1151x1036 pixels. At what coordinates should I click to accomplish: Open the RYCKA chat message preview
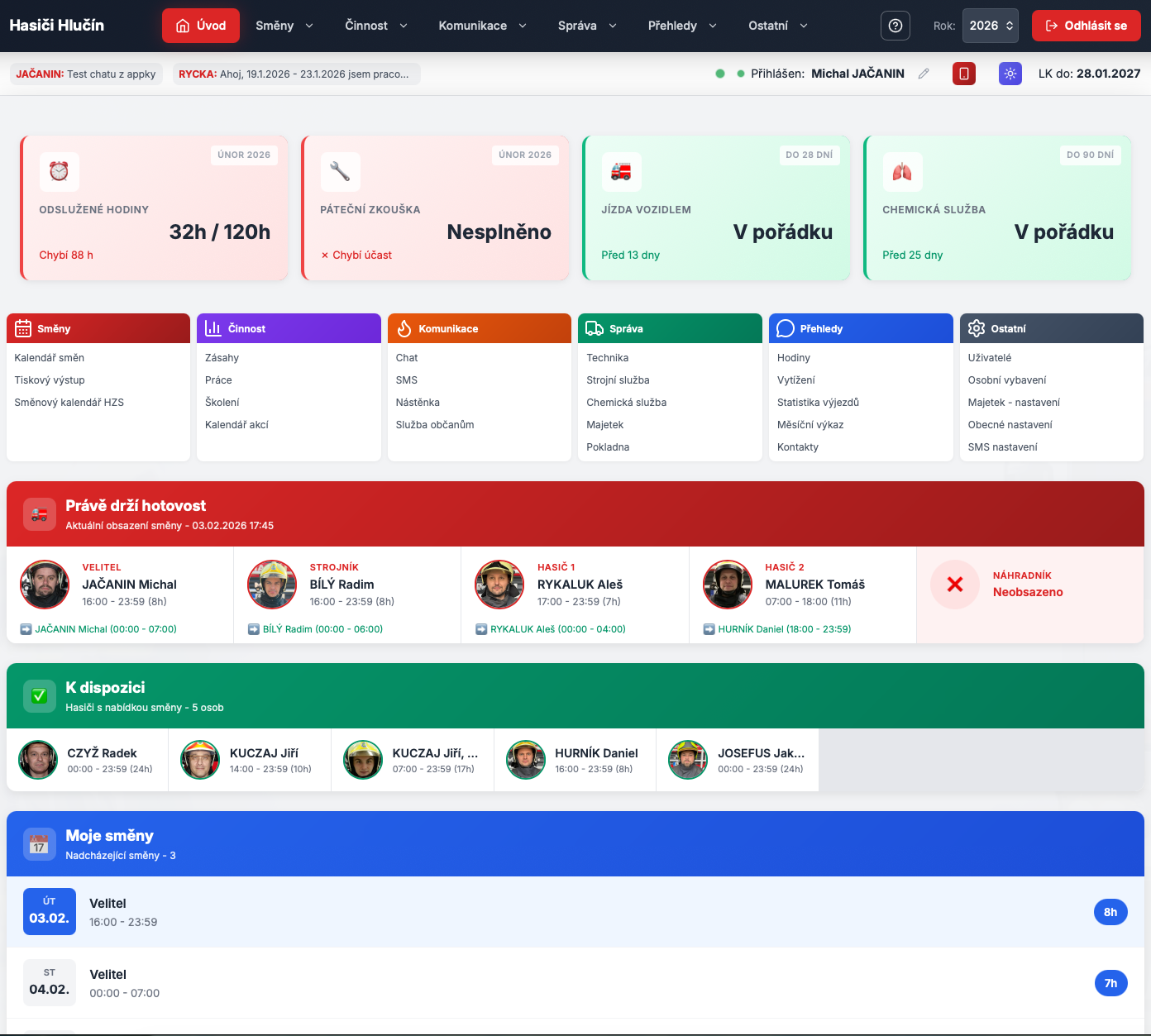(296, 74)
